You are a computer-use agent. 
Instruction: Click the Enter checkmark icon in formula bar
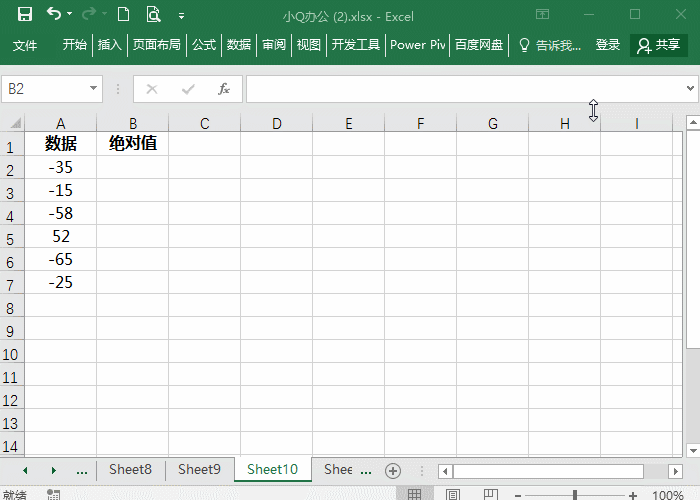point(188,89)
